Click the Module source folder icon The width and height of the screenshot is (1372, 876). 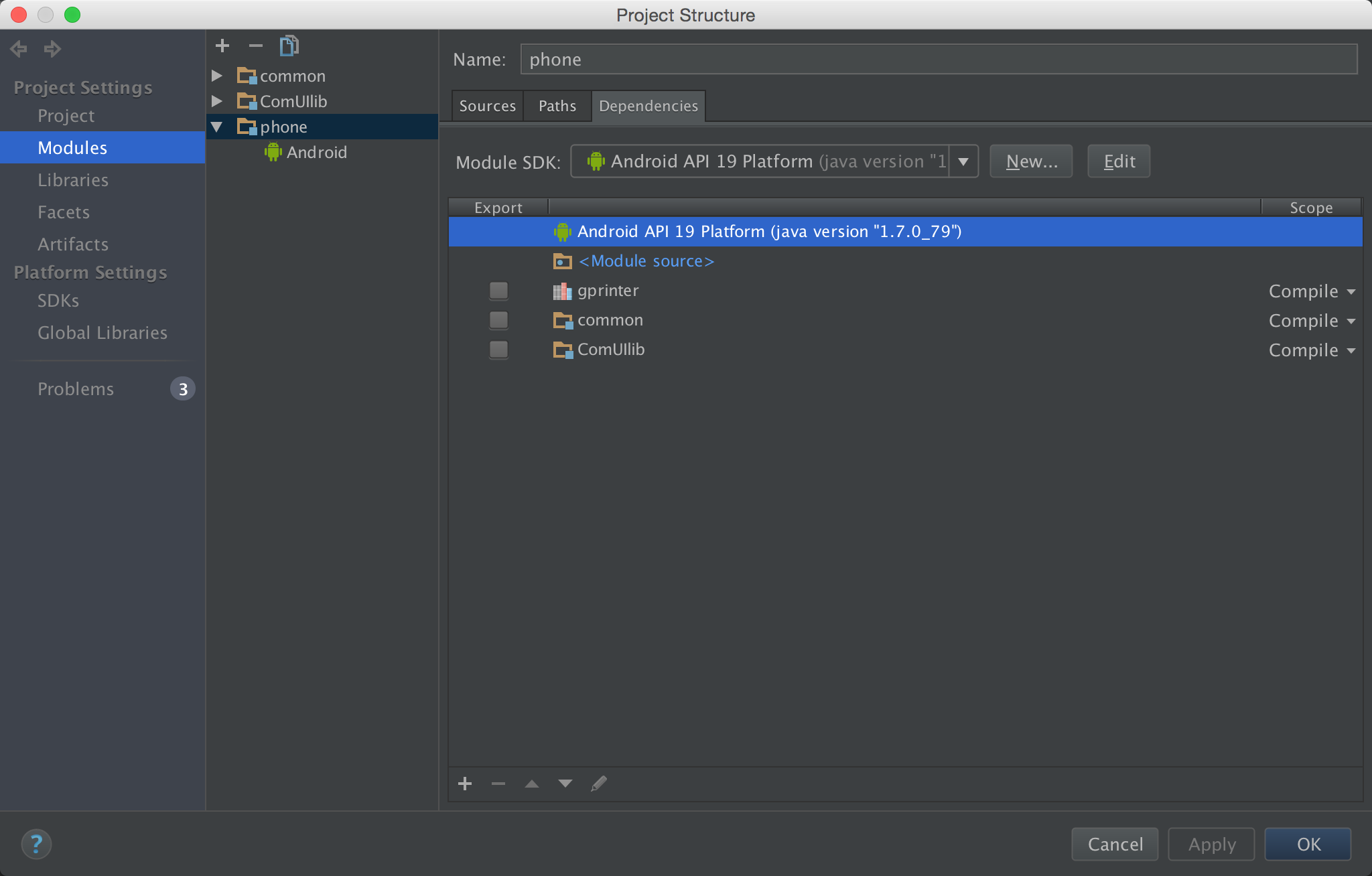tap(560, 260)
